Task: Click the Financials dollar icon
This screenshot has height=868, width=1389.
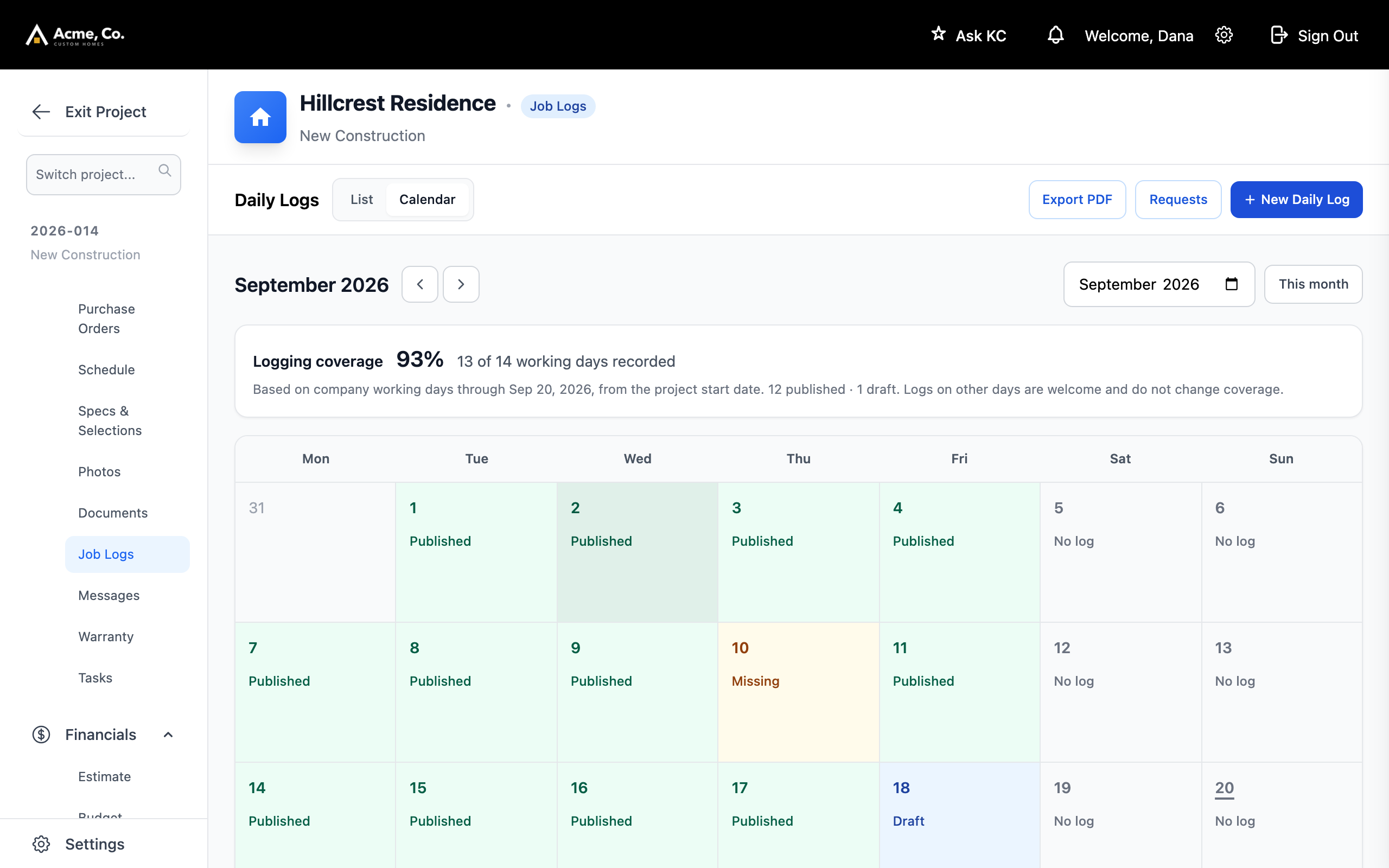Action: pos(41,734)
